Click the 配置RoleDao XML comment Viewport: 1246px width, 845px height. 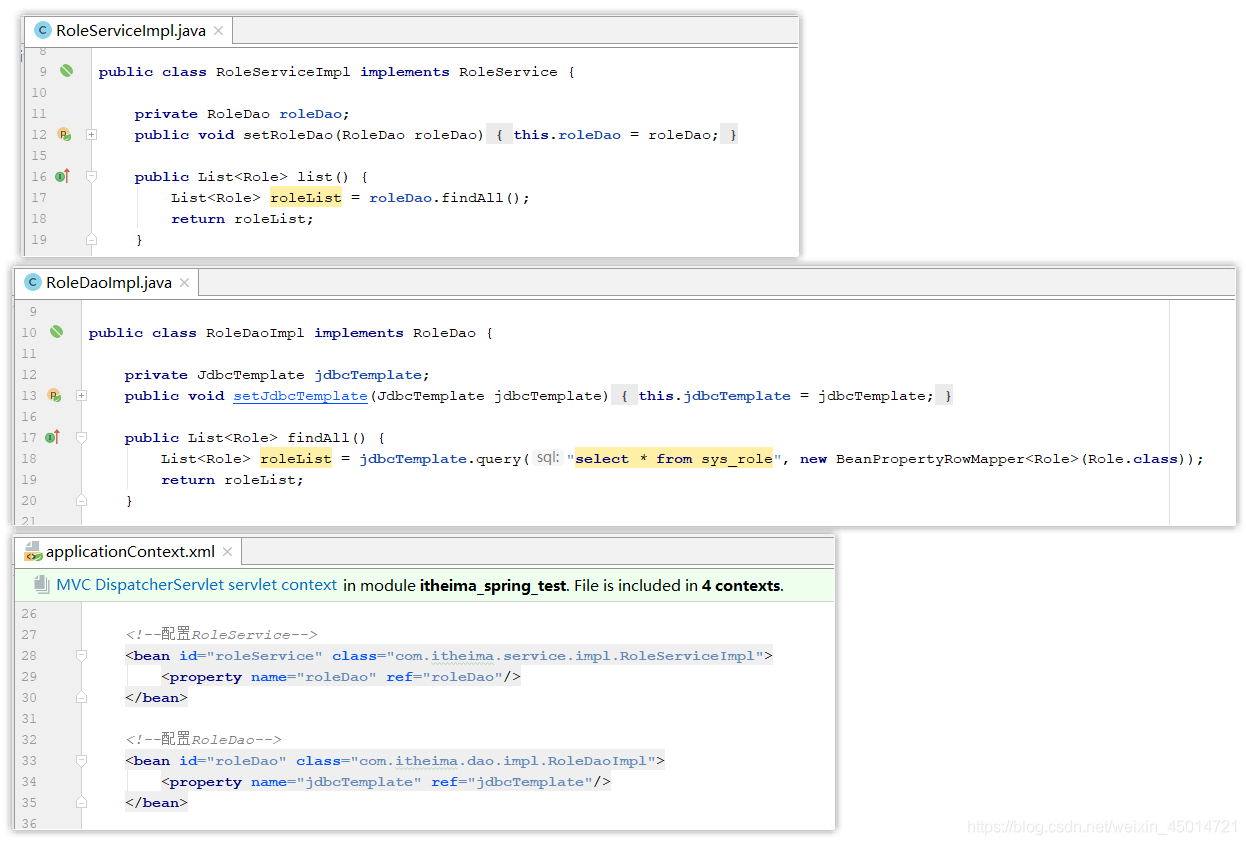point(204,739)
